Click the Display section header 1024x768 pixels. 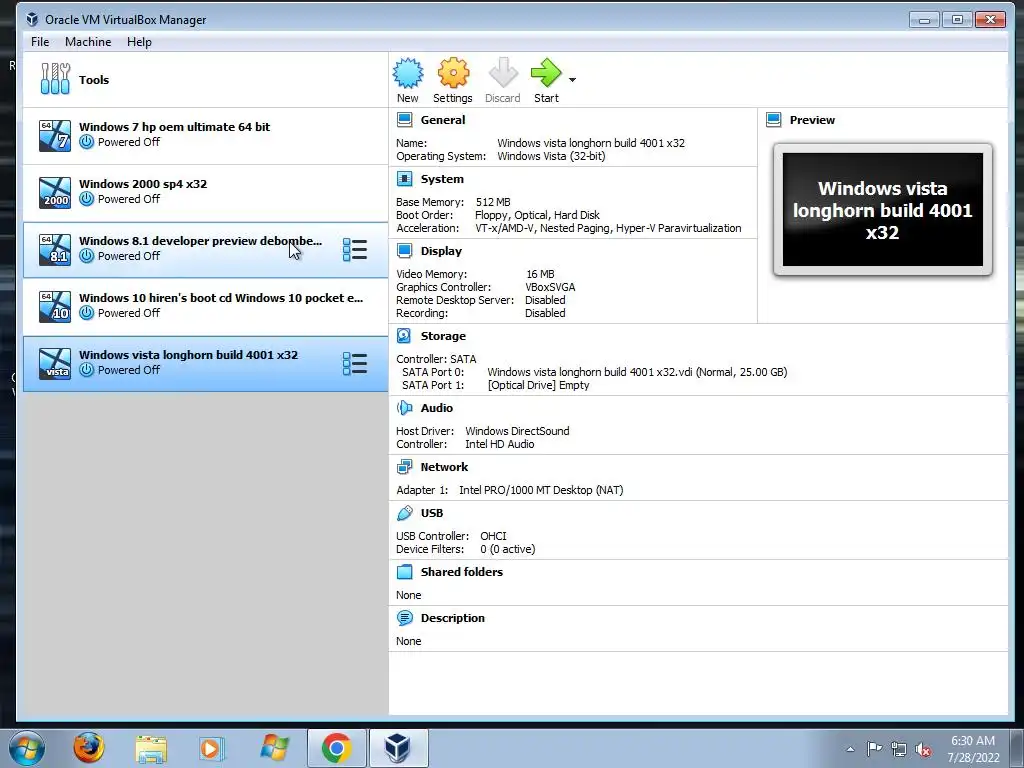pos(441,251)
